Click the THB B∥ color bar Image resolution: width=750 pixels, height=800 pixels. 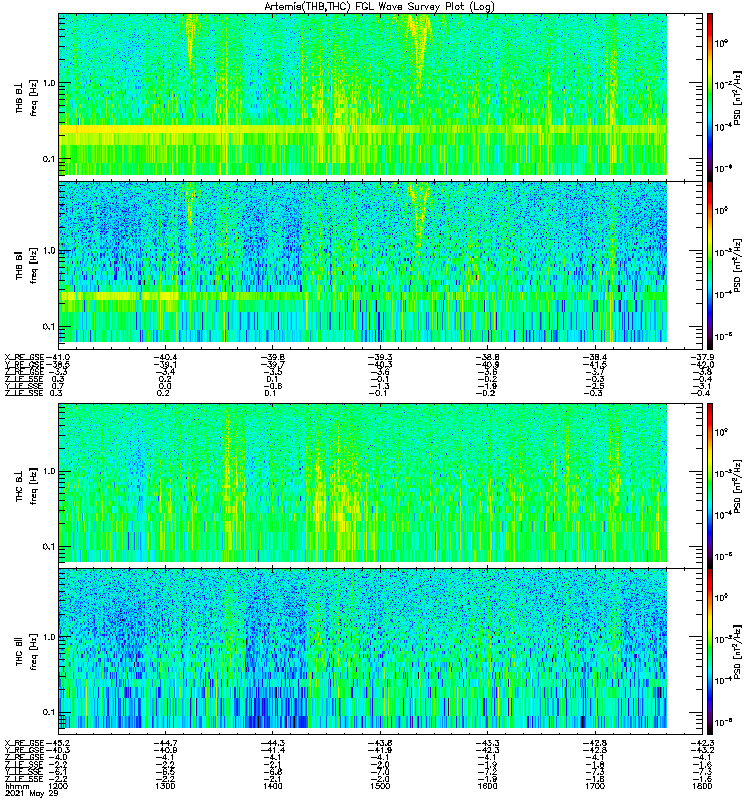click(x=710, y=265)
